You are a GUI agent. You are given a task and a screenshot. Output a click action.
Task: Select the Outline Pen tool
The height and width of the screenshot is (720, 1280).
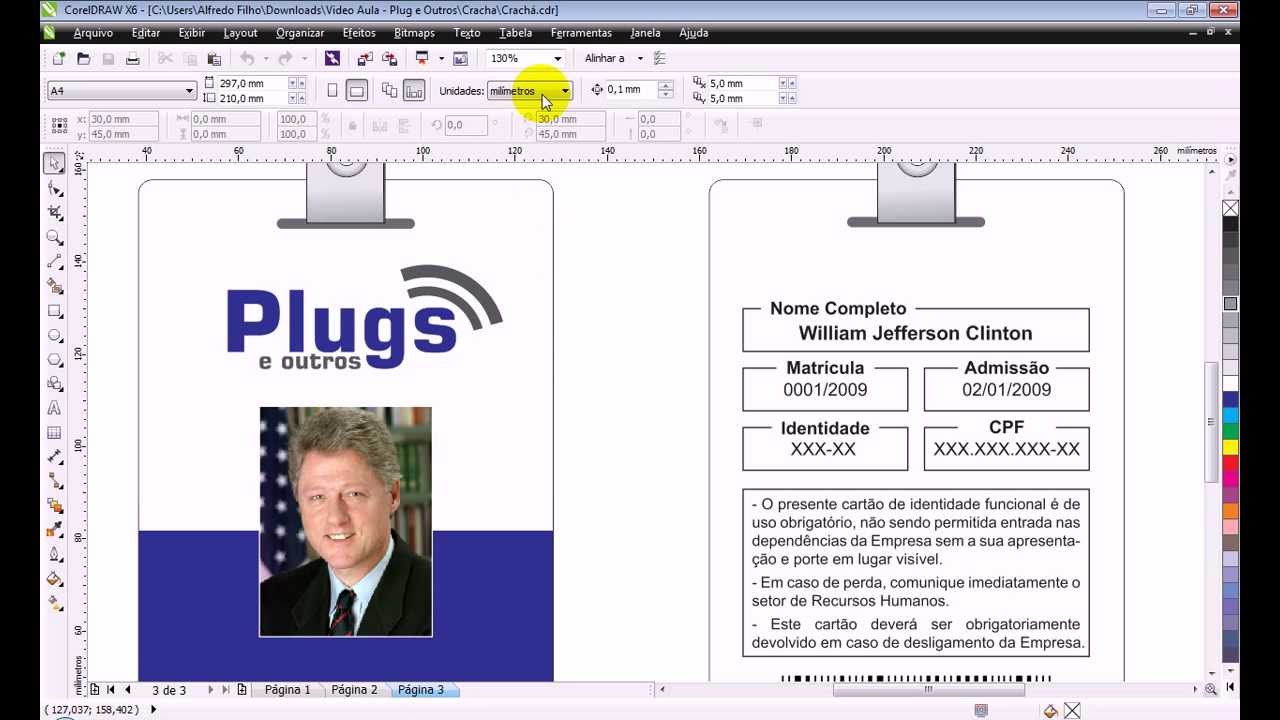coord(55,555)
